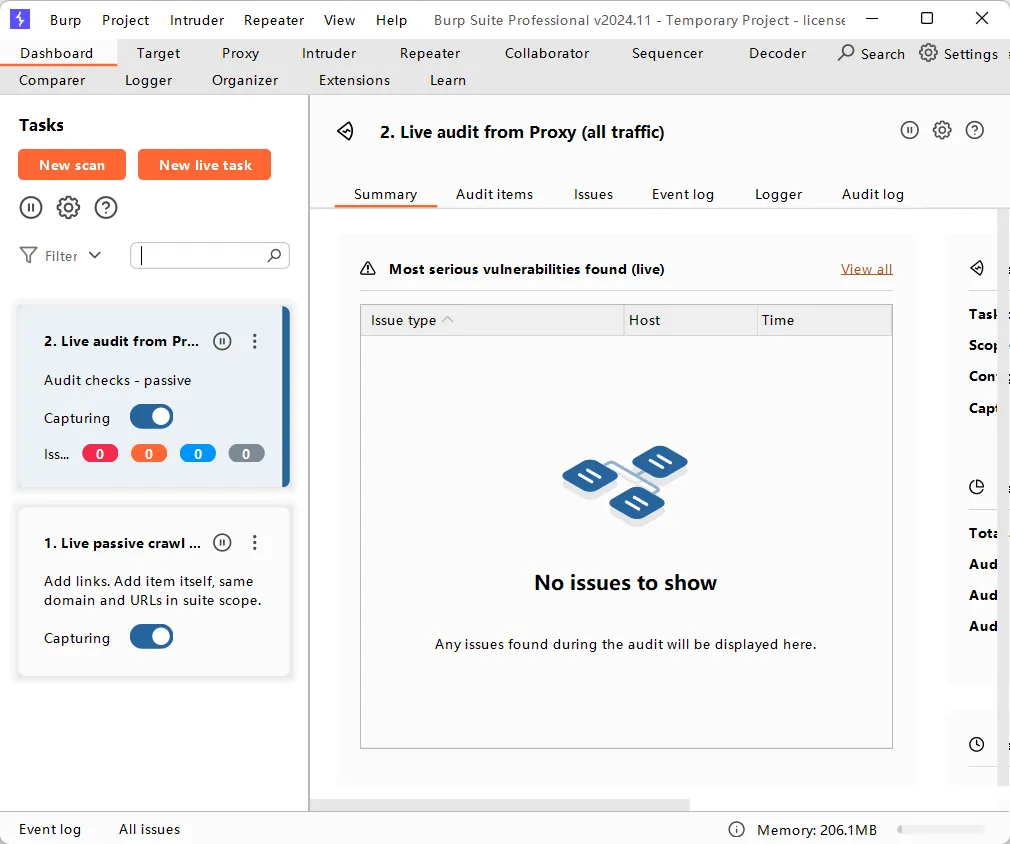Switch to Audit items tab
This screenshot has width=1010, height=844.
[494, 194]
